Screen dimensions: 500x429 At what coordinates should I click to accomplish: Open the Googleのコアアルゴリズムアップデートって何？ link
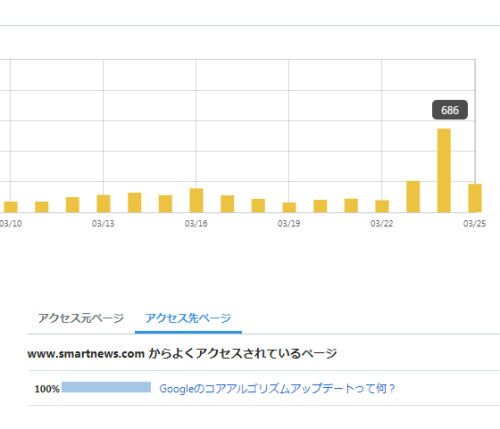(277, 389)
